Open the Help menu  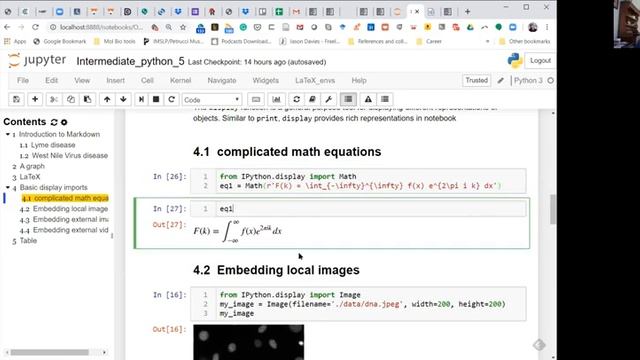[359, 80]
